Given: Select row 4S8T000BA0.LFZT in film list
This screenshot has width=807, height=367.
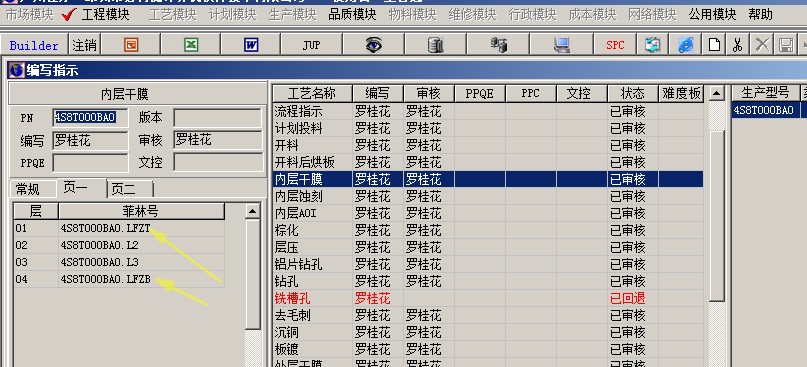Looking at the screenshot, I should pyautogui.click(x=119, y=229).
